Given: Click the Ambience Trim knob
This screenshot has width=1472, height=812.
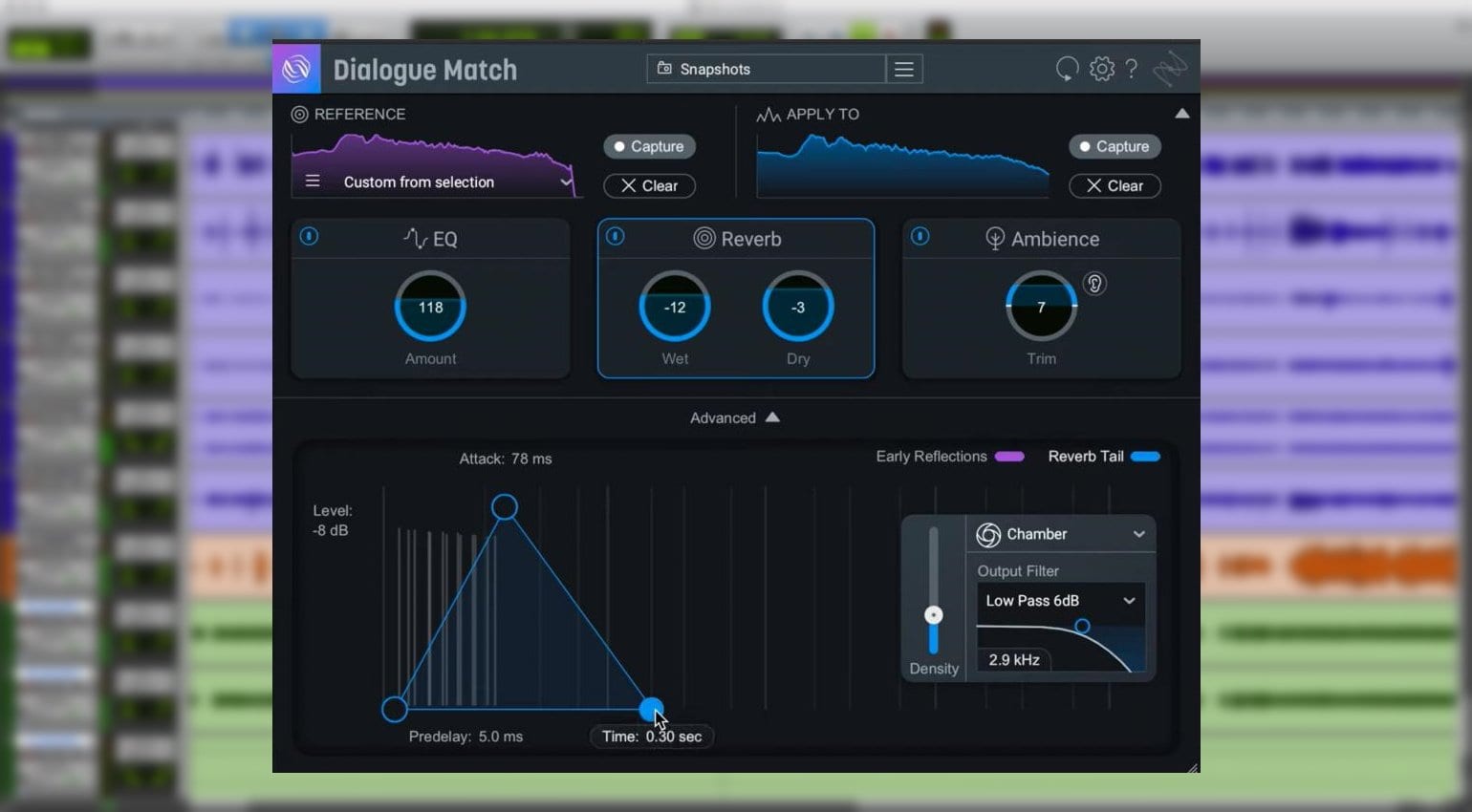Looking at the screenshot, I should point(1041,307).
